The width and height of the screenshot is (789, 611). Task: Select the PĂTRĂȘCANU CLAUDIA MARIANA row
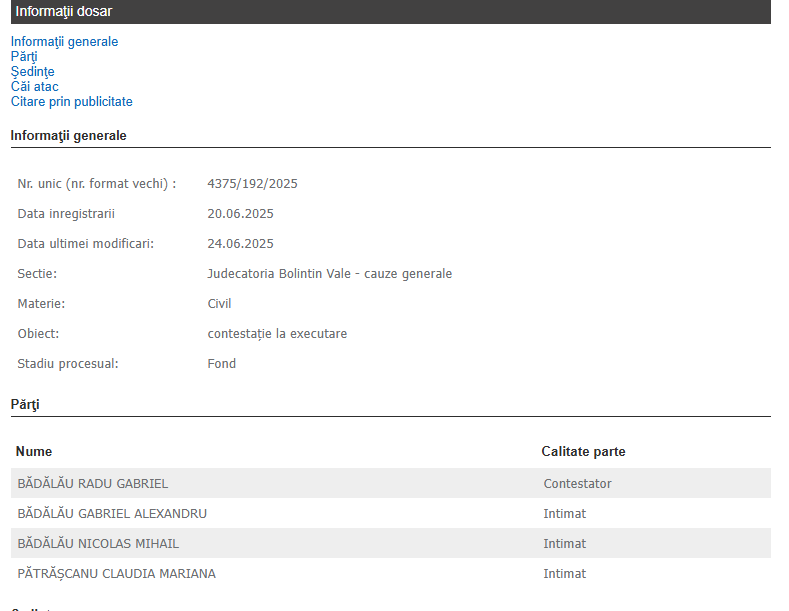(116, 574)
